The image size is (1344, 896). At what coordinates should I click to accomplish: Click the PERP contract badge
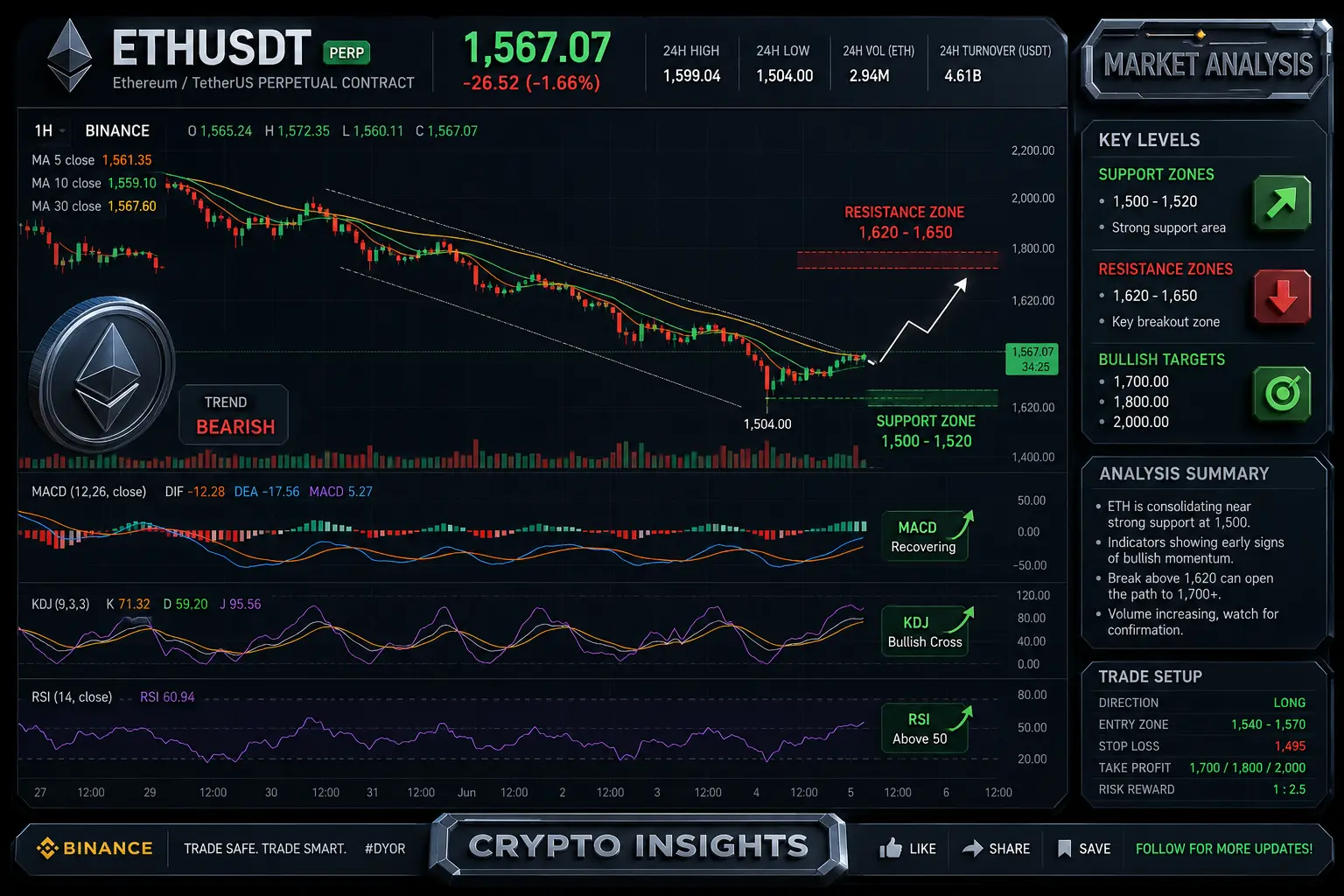coord(346,52)
